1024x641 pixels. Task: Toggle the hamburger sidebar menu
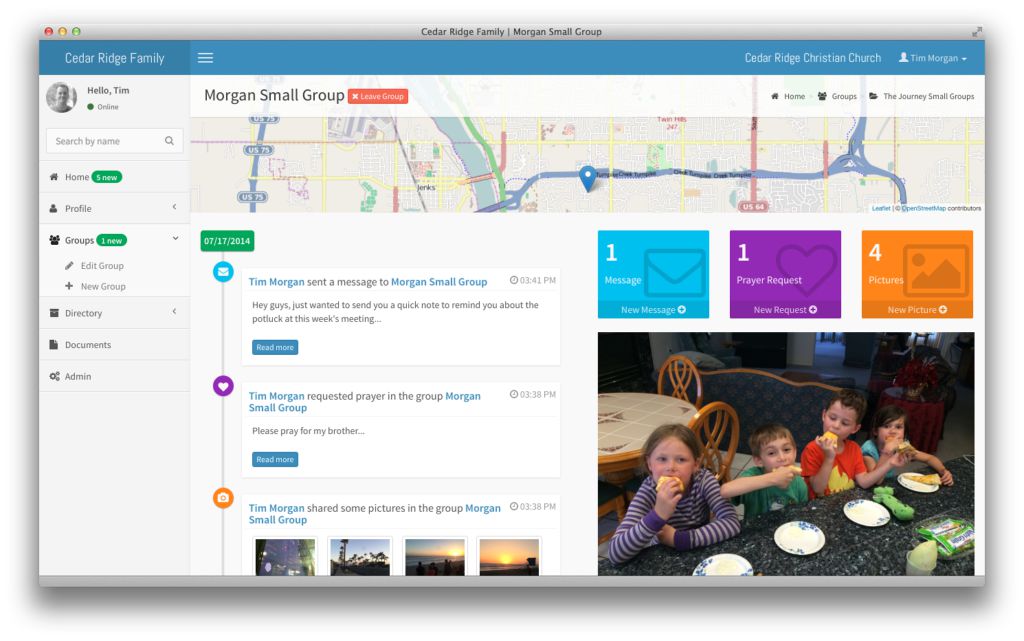[x=205, y=58]
